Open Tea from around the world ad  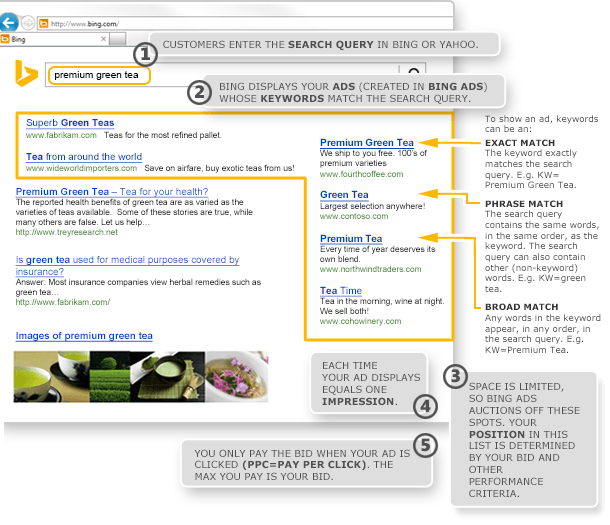click(x=84, y=157)
